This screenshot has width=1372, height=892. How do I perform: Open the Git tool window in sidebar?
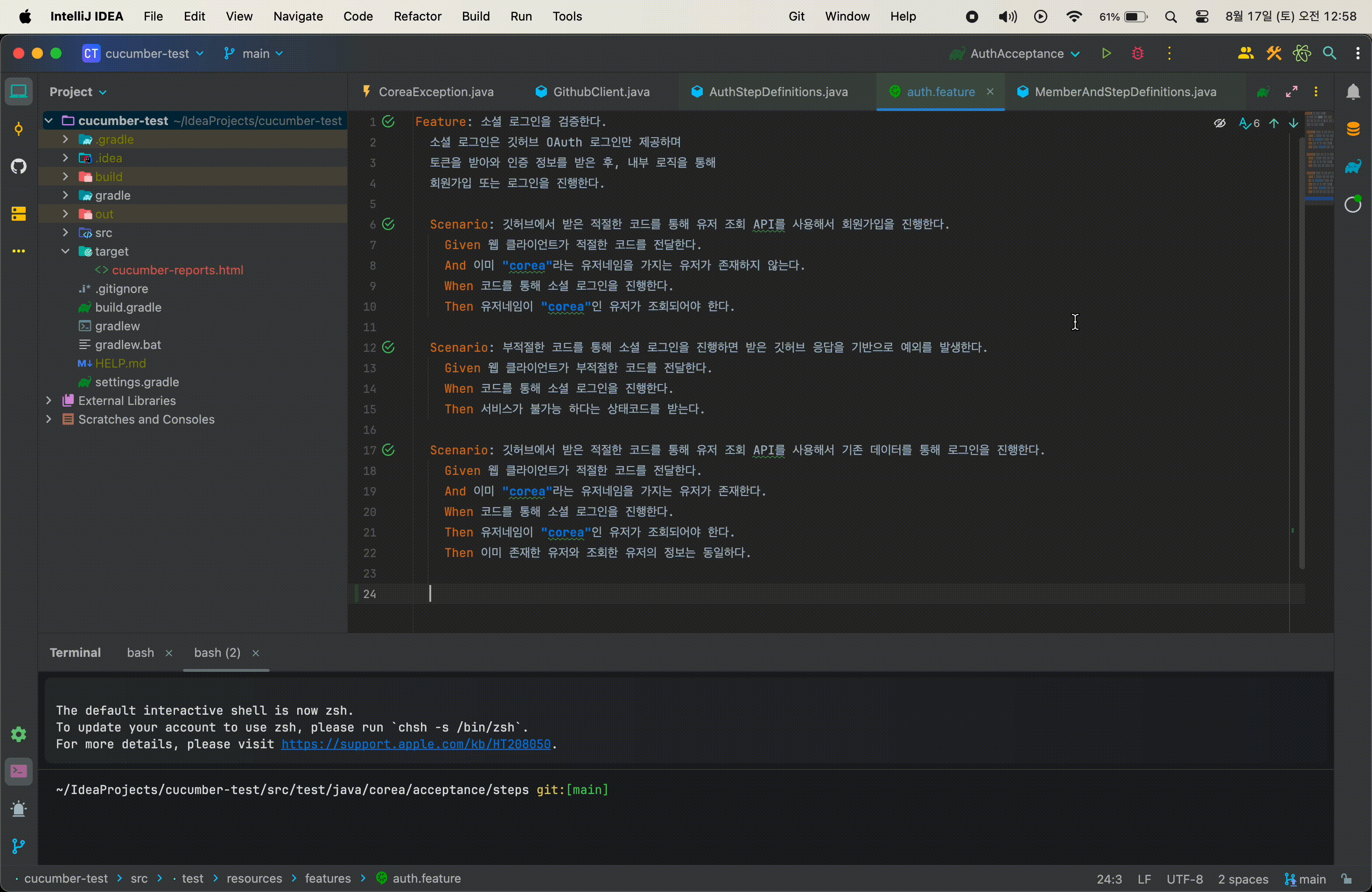coord(19,846)
